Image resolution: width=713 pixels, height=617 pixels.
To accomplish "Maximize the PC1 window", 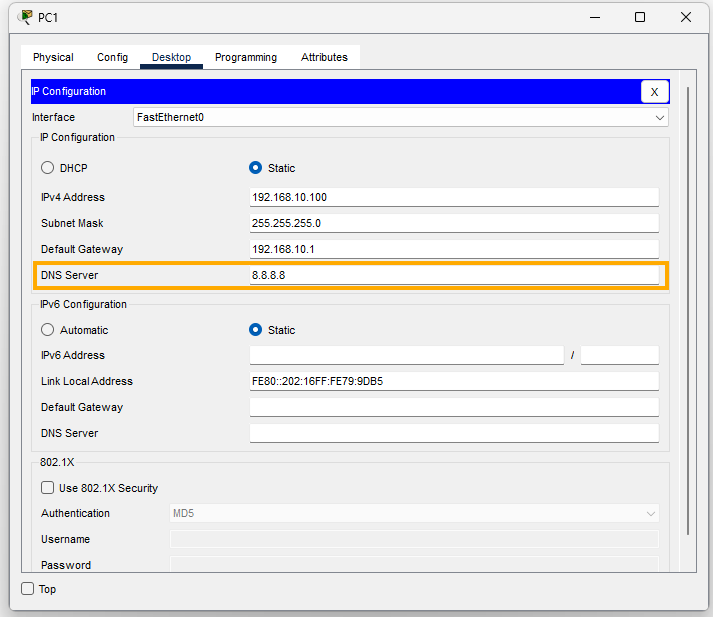I will (x=640, y=17).
